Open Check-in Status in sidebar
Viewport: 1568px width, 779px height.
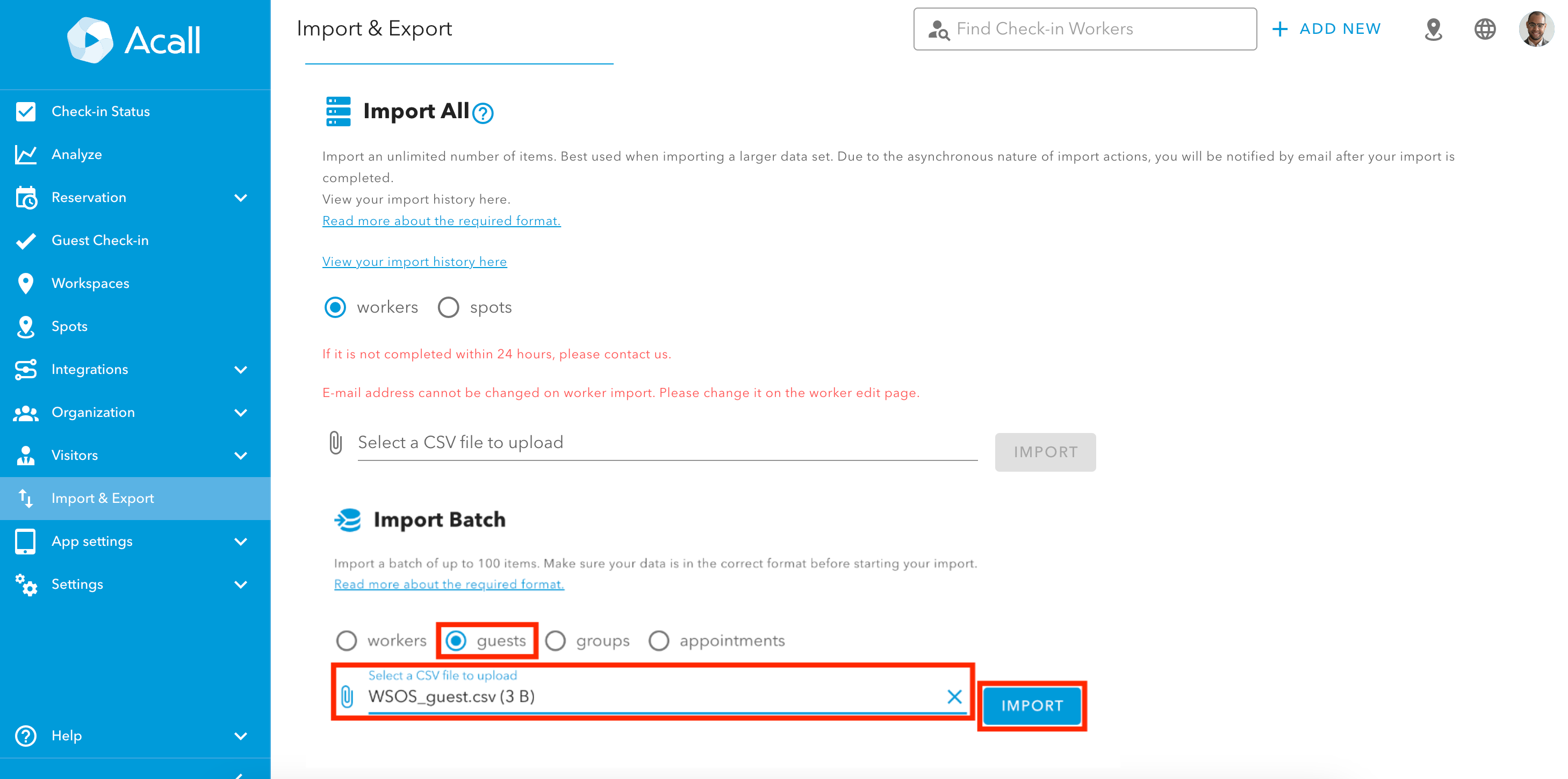(x=100, y=111)
